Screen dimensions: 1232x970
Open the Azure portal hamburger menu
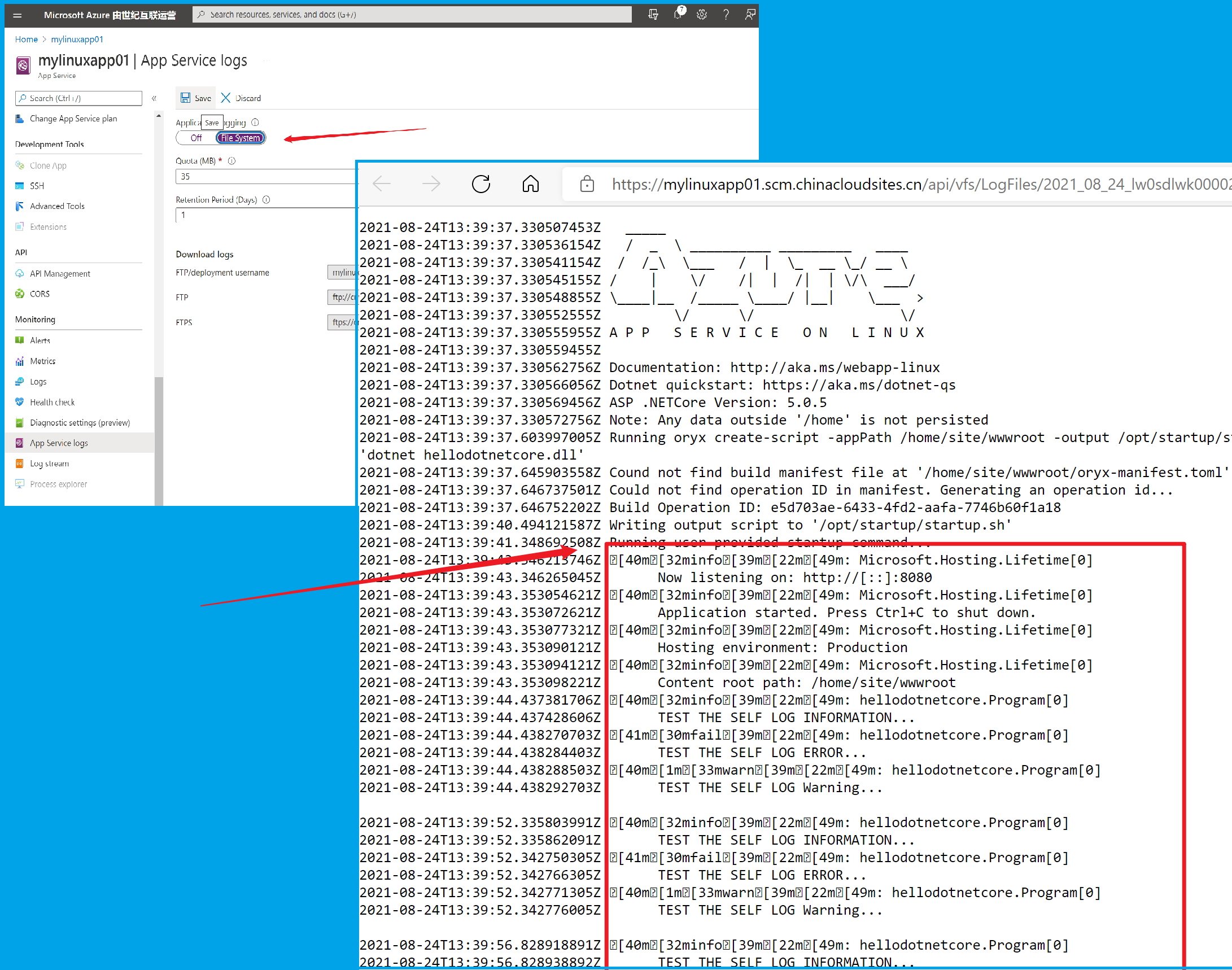coord(18,15)
